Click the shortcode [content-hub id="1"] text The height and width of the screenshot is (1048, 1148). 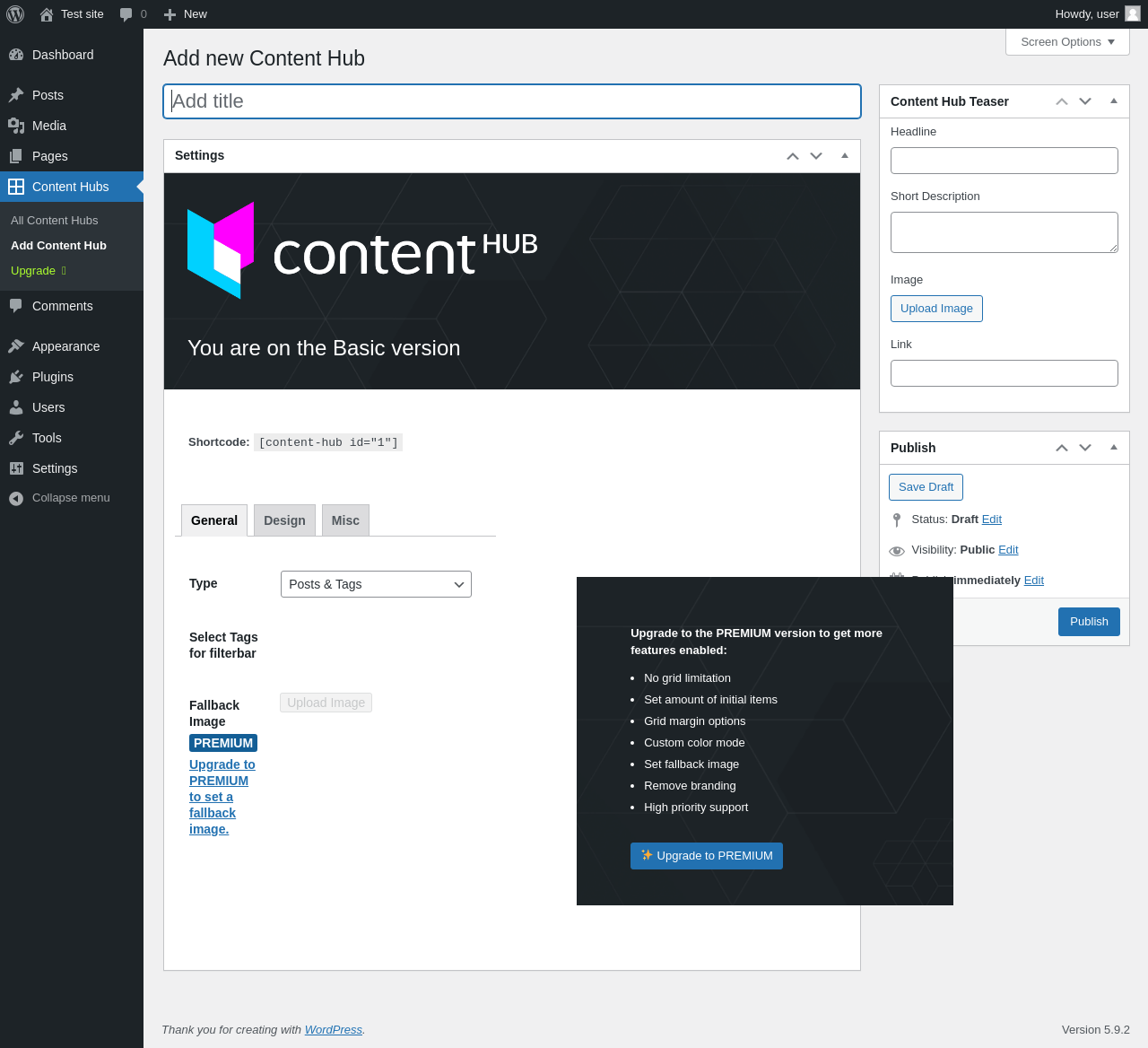click(x=328, y=442)
